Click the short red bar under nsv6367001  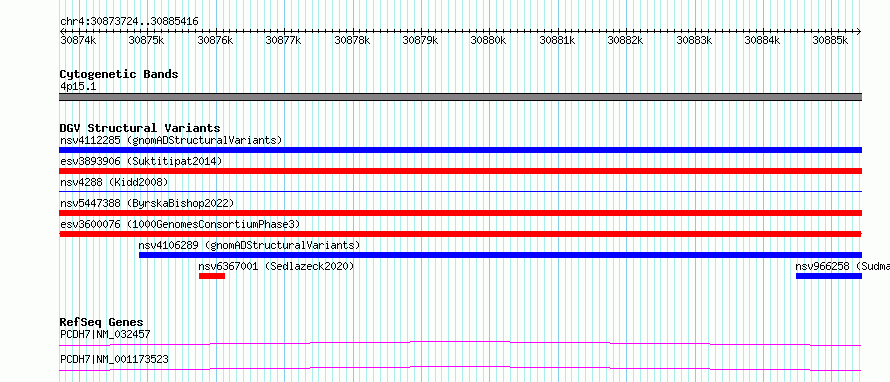[212, 276]
